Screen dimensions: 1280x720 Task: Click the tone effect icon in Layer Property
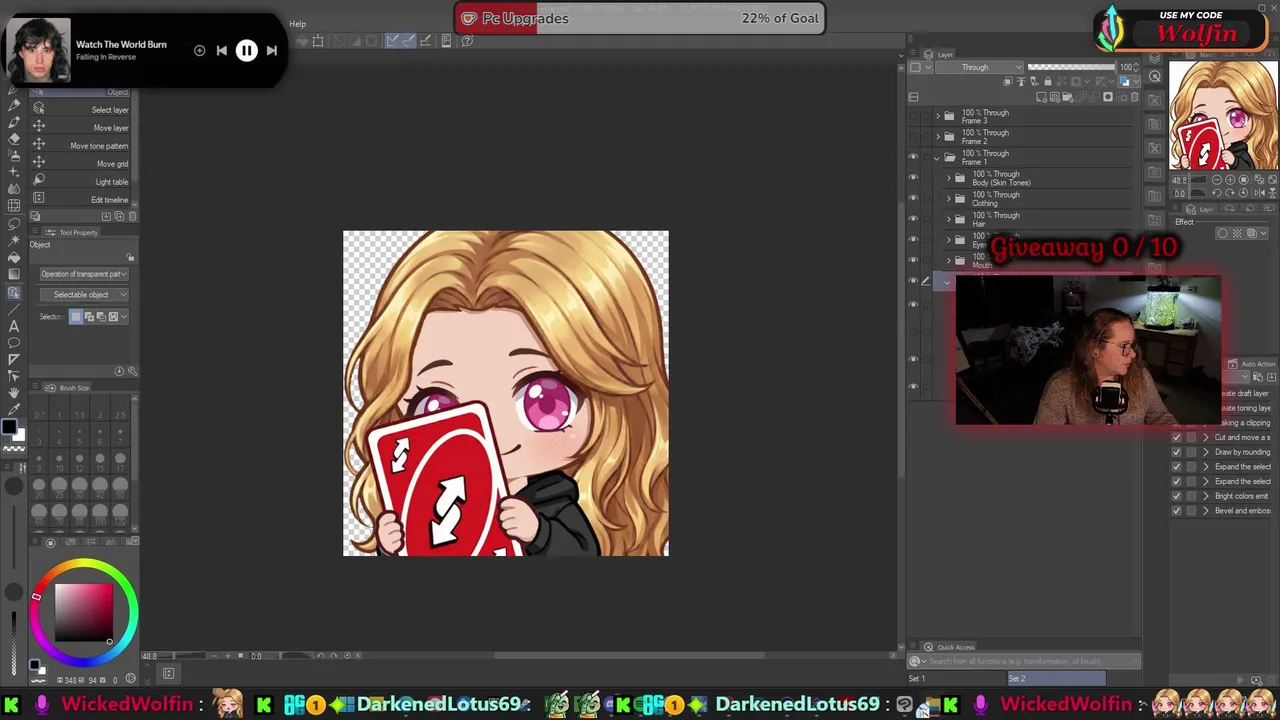pos(1237,233)
